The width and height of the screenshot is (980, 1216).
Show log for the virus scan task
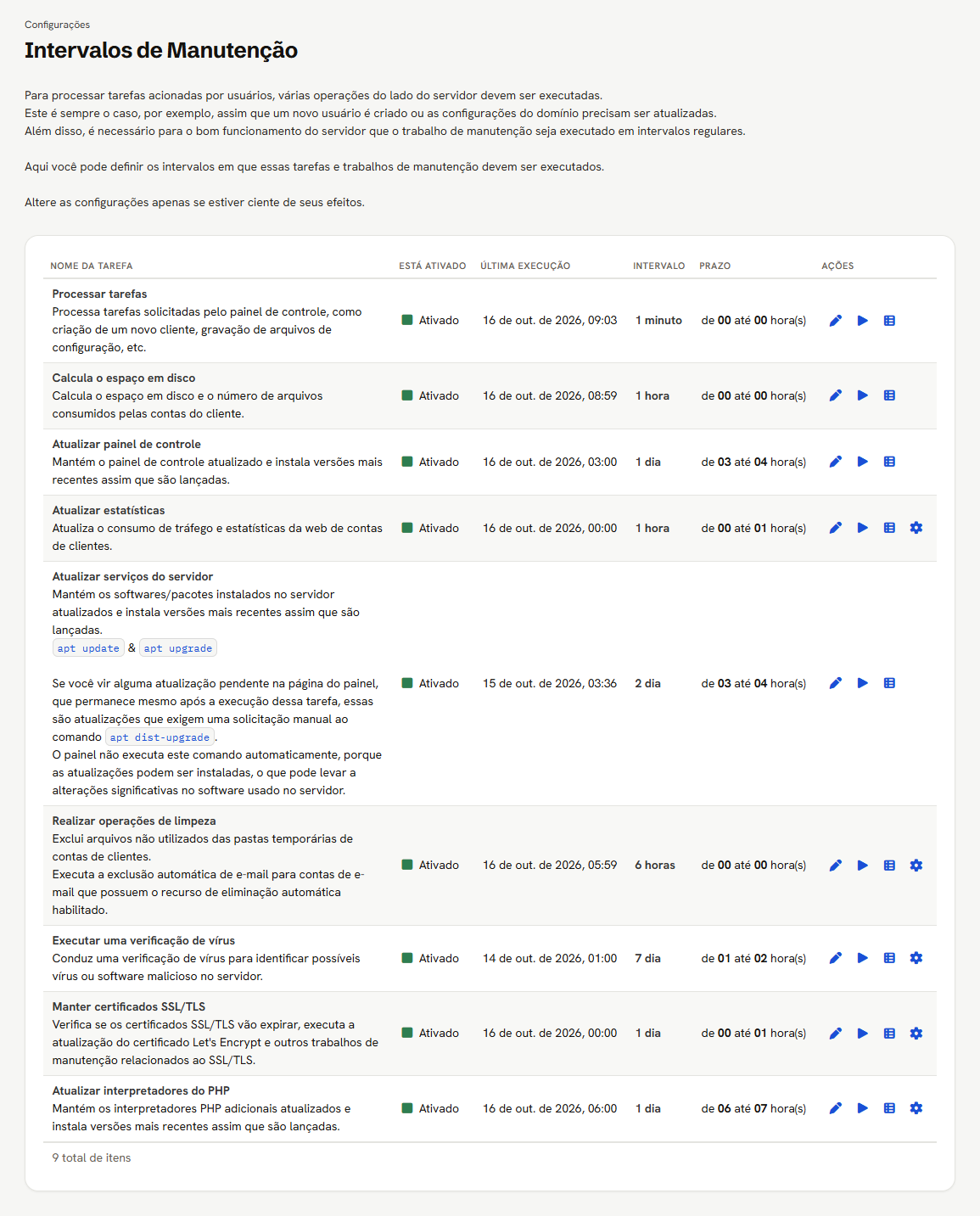point(889,958)
